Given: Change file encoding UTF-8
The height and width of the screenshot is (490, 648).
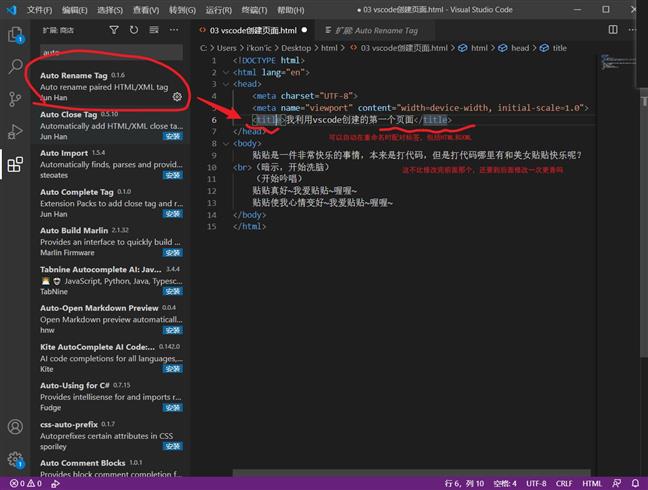Looking at the screenshot, I should tap(536, 483).
